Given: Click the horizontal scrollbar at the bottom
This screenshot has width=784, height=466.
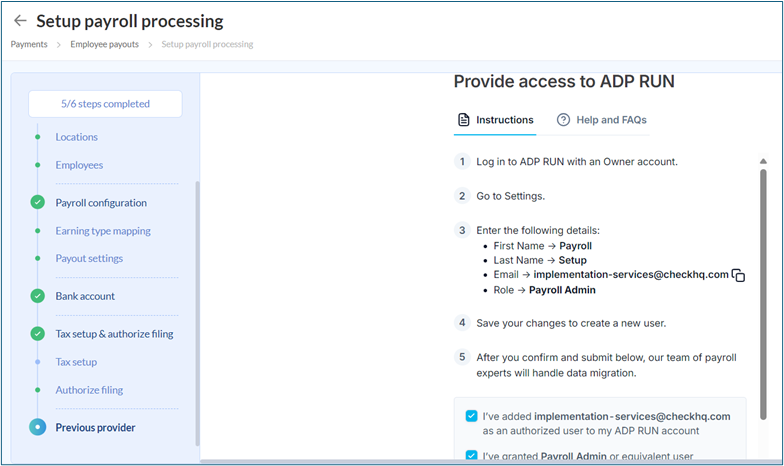Looking at the screenshot, I should click(490, 462).
